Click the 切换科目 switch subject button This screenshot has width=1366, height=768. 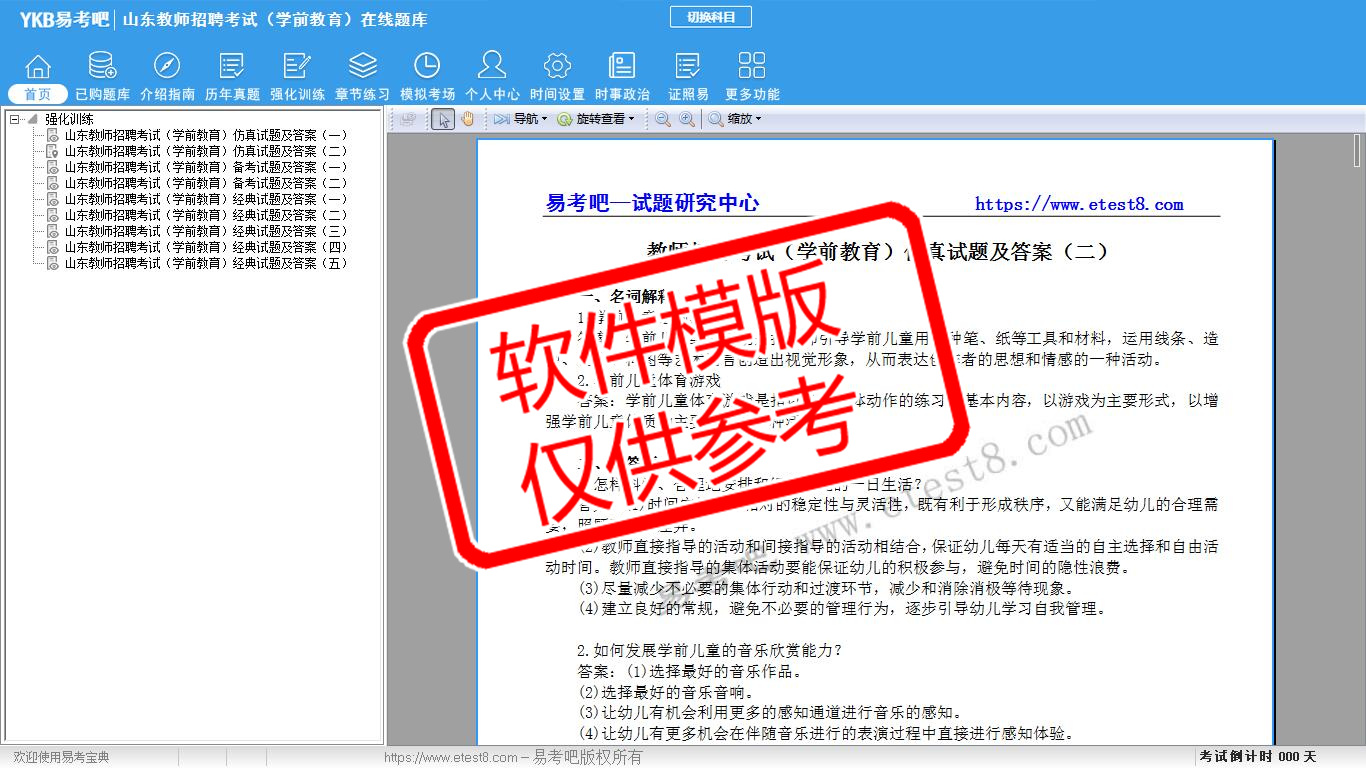[710, 17]
